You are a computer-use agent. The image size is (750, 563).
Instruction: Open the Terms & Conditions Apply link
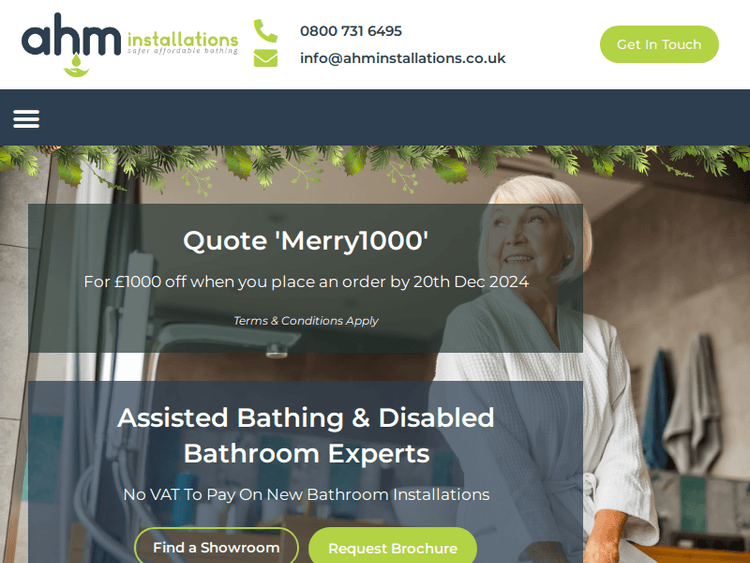click(x=306, y=320)
